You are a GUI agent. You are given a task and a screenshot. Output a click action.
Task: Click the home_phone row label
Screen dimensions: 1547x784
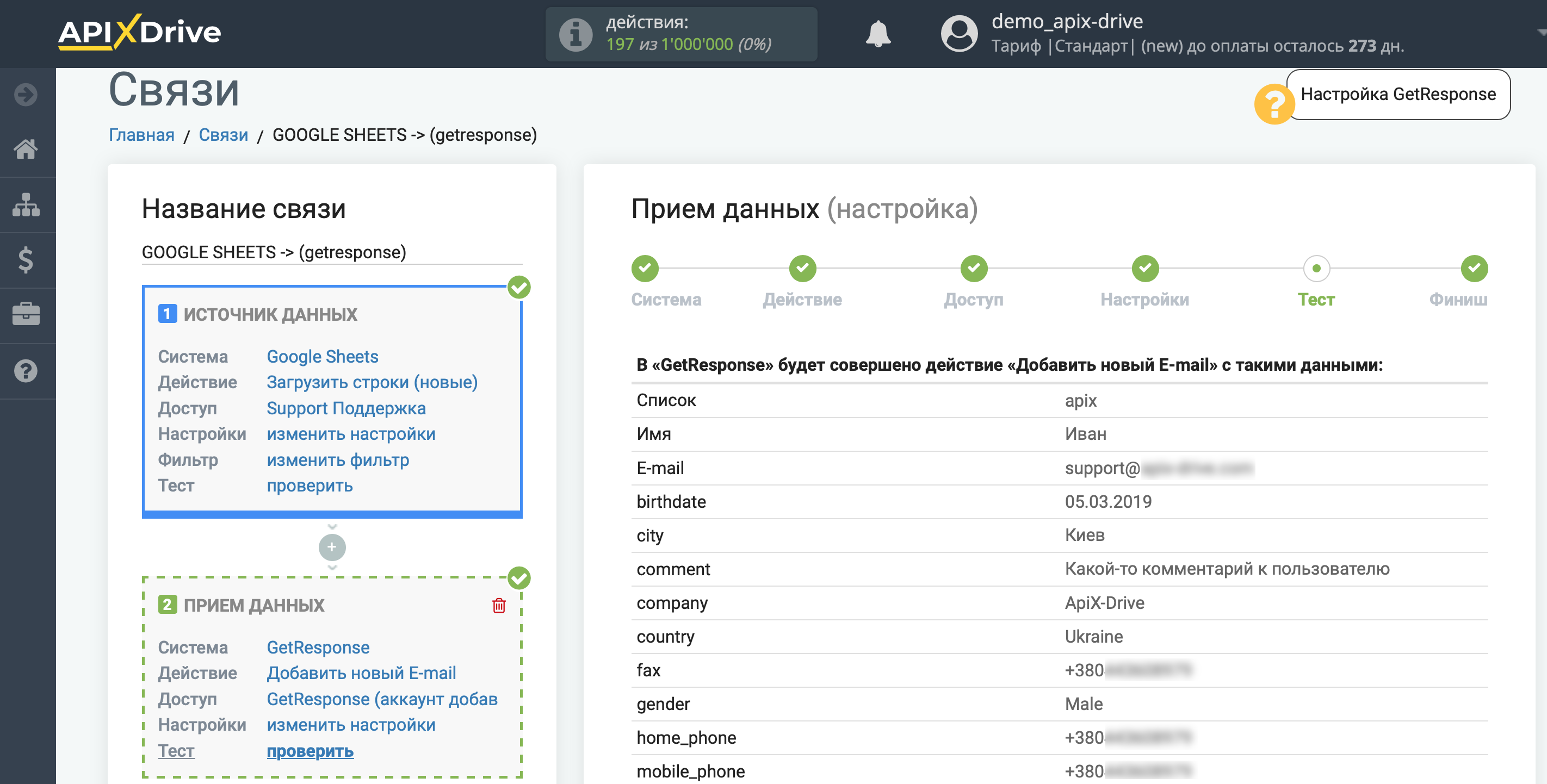click(x=686, y=737)
